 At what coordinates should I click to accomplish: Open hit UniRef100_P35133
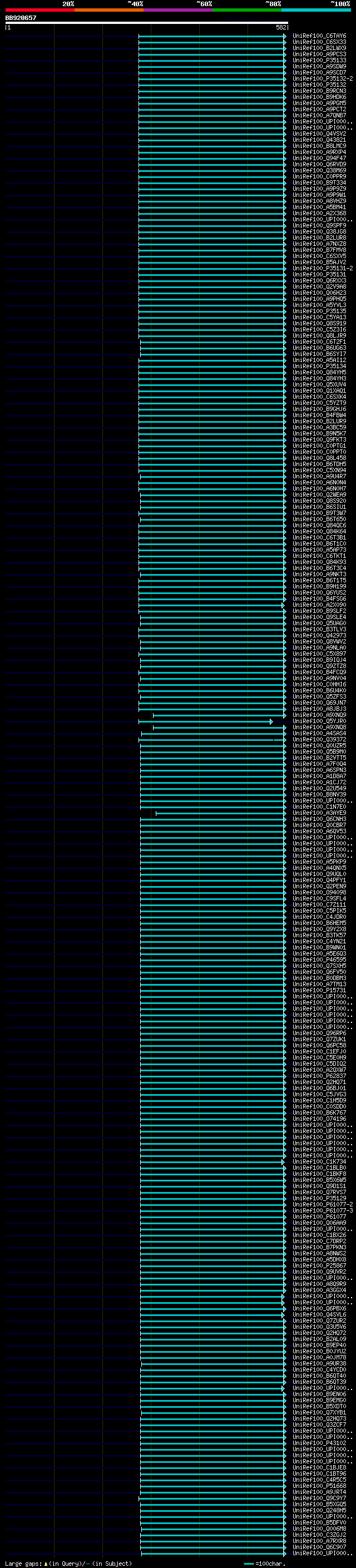tap(319, 60)
